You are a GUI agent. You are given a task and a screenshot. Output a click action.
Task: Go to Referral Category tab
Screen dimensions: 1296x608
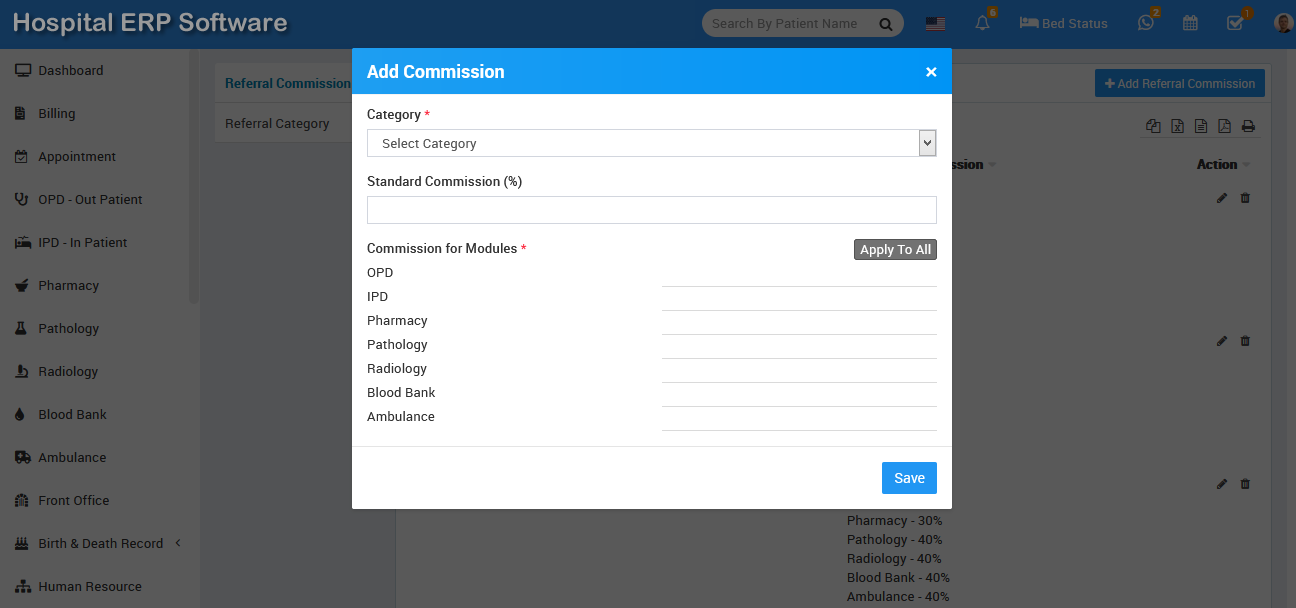(277, 124)
